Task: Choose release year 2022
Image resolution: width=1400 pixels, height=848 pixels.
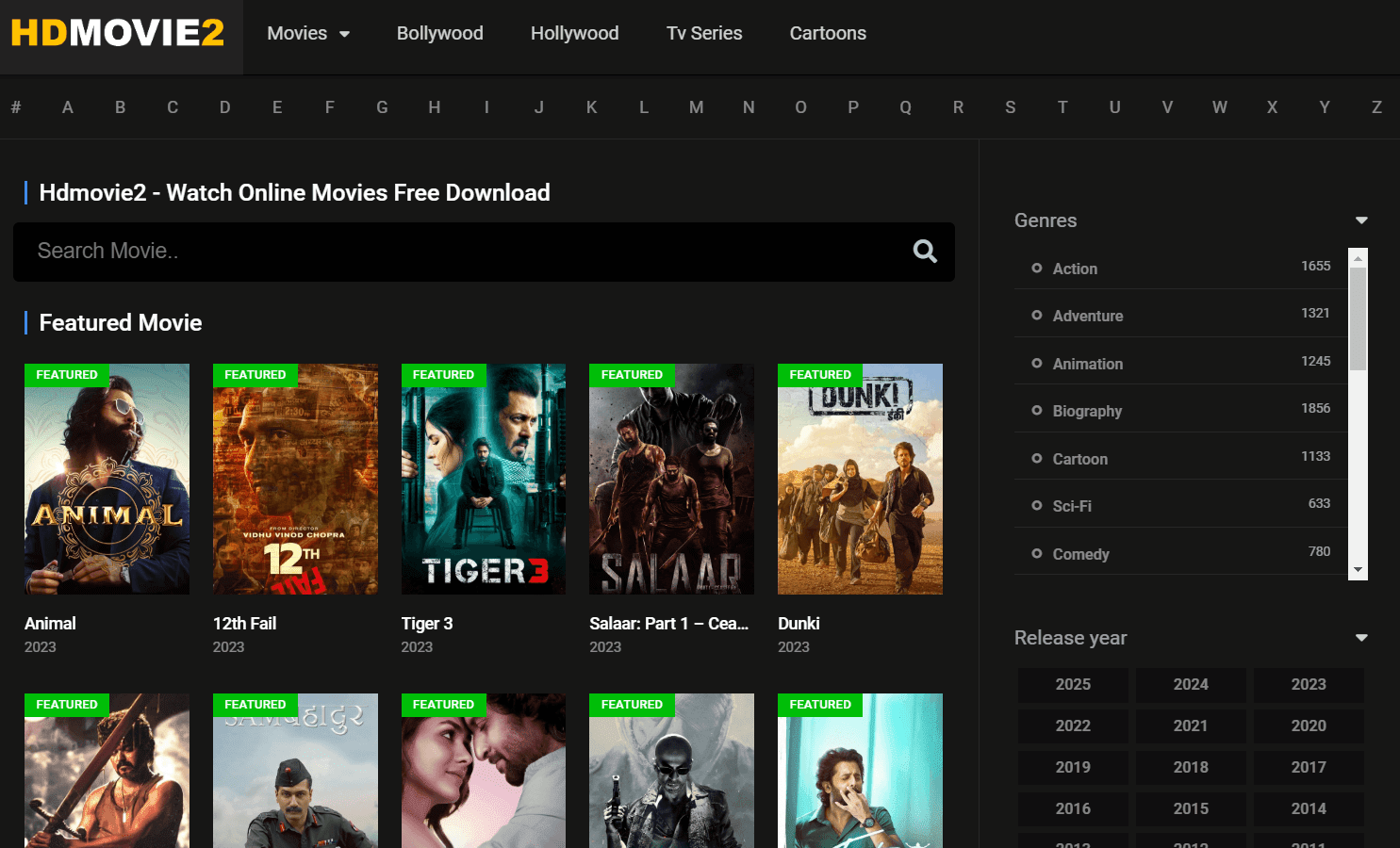Action: (1073, 726)
